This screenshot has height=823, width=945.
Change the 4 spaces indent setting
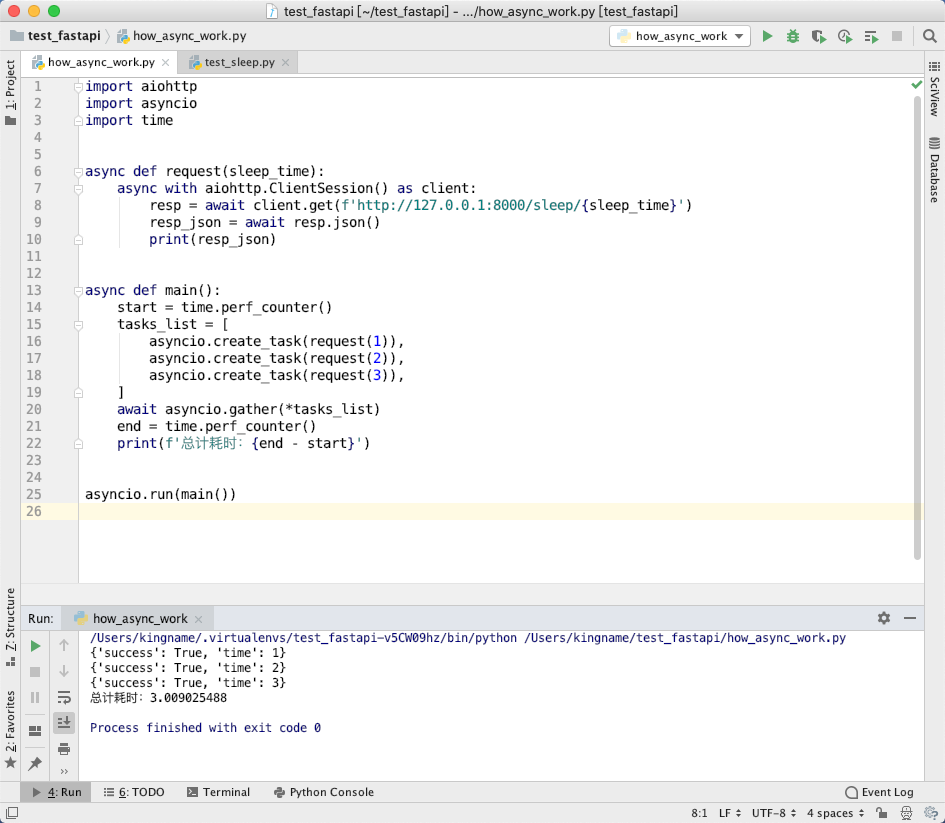(x=835, y=813)
